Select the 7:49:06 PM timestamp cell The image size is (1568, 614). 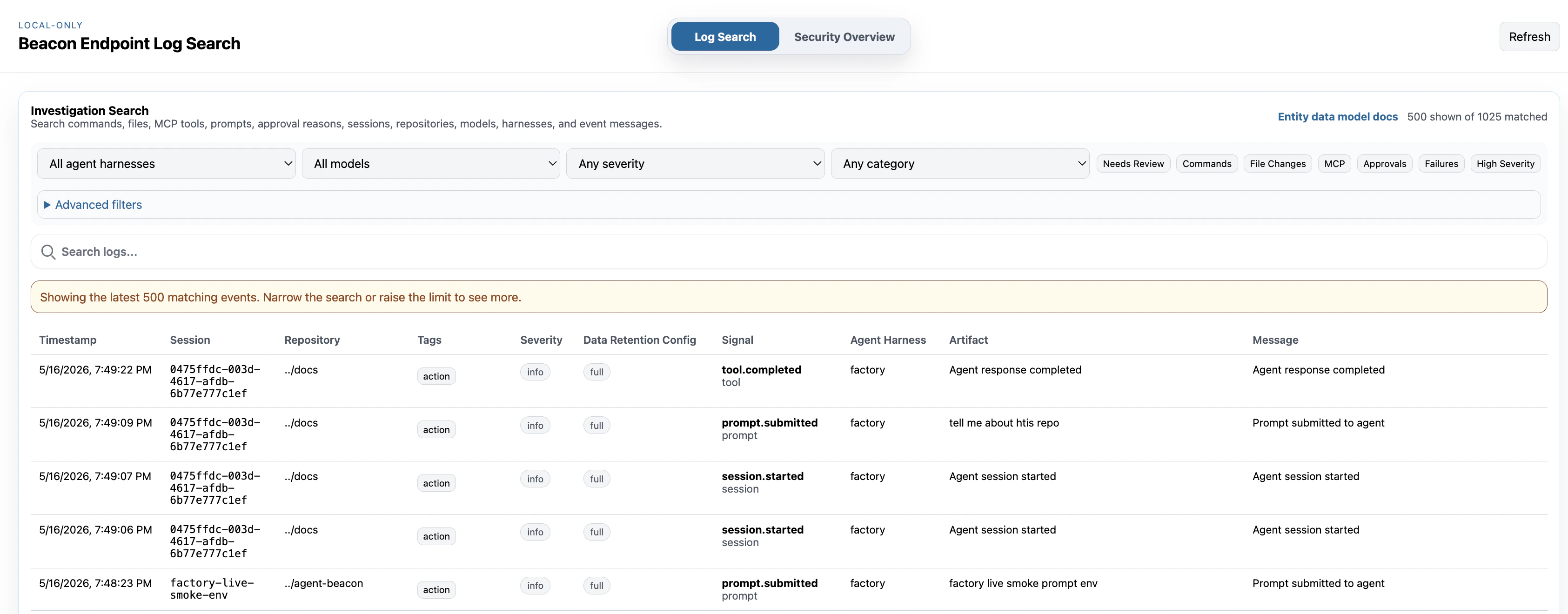95,530
